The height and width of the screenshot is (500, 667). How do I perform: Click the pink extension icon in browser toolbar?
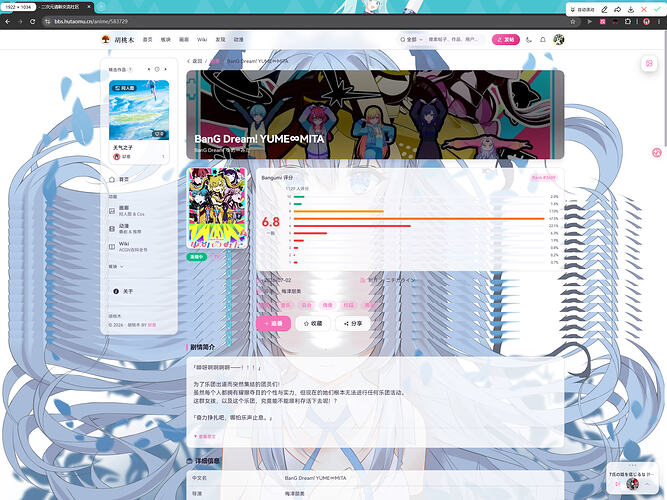(x=602, y=21)
